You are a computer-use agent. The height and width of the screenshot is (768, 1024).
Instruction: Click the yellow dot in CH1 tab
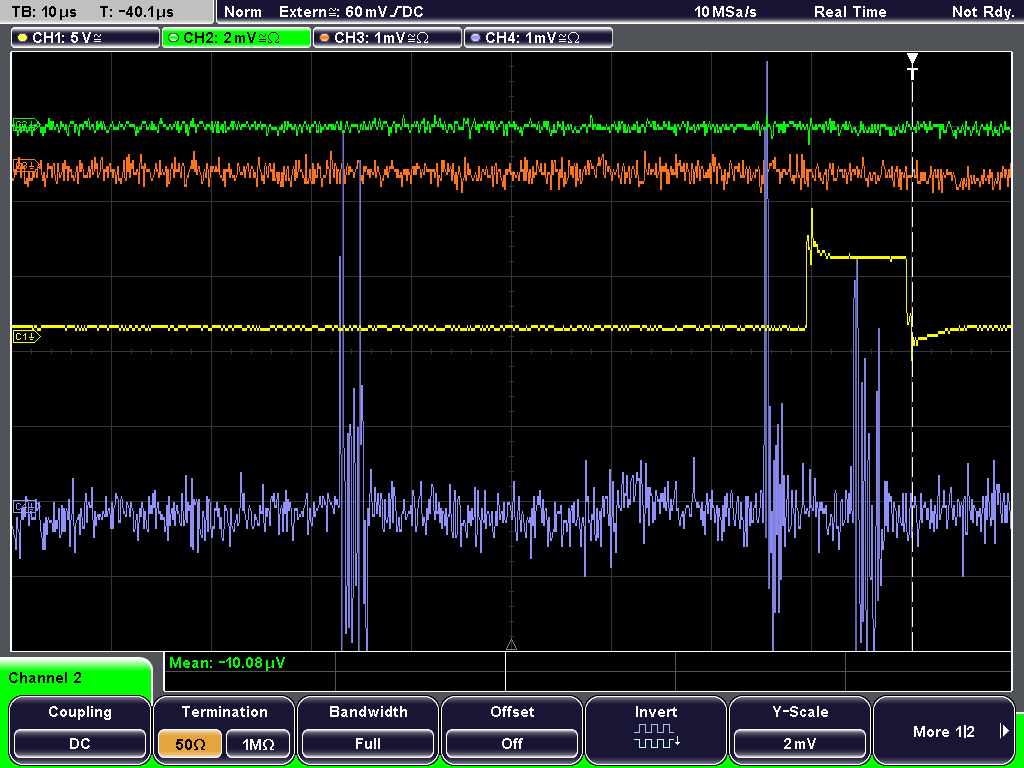pyautogui.click(x=23, y=38)
